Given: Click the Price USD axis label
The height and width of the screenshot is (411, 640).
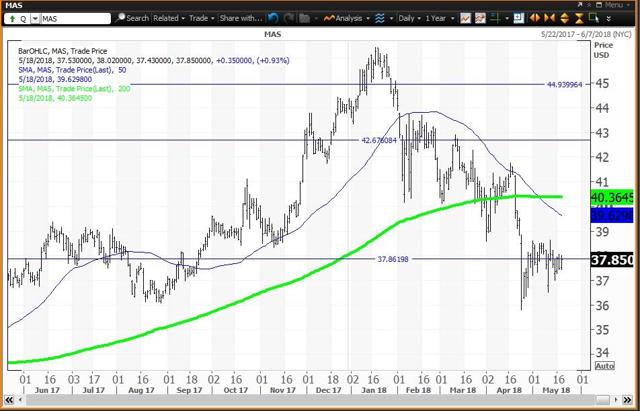Looking at the screenshot, I should pyautogui.click(x=603, y=50).
